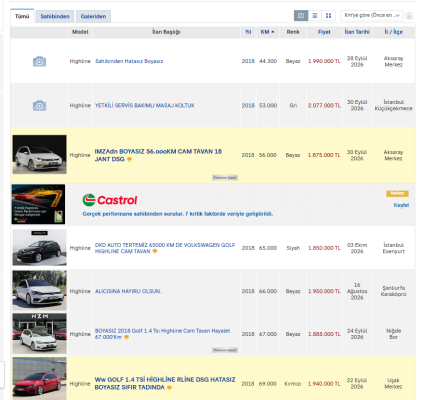This screenshot has height=400, width=423.
Task: Click orange badge icon on DKD AUTO listing
Action: 155,252
